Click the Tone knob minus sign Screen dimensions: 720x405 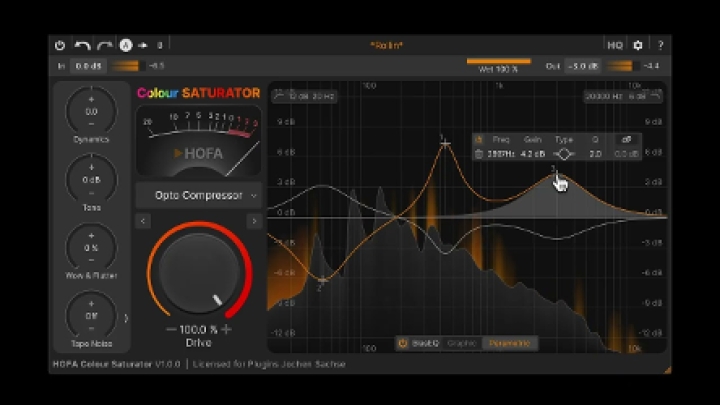91,192
